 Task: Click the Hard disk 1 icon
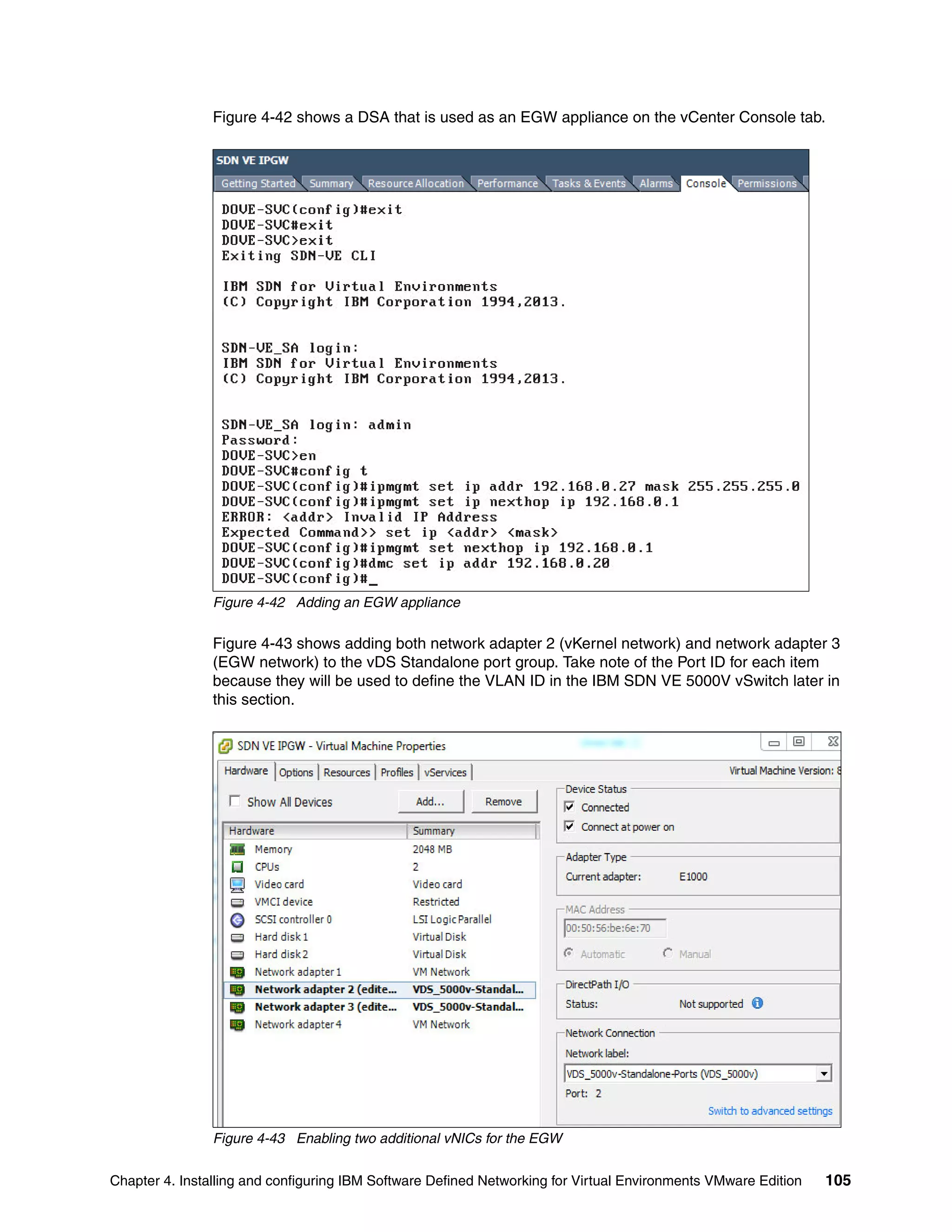tap(238, 937)
